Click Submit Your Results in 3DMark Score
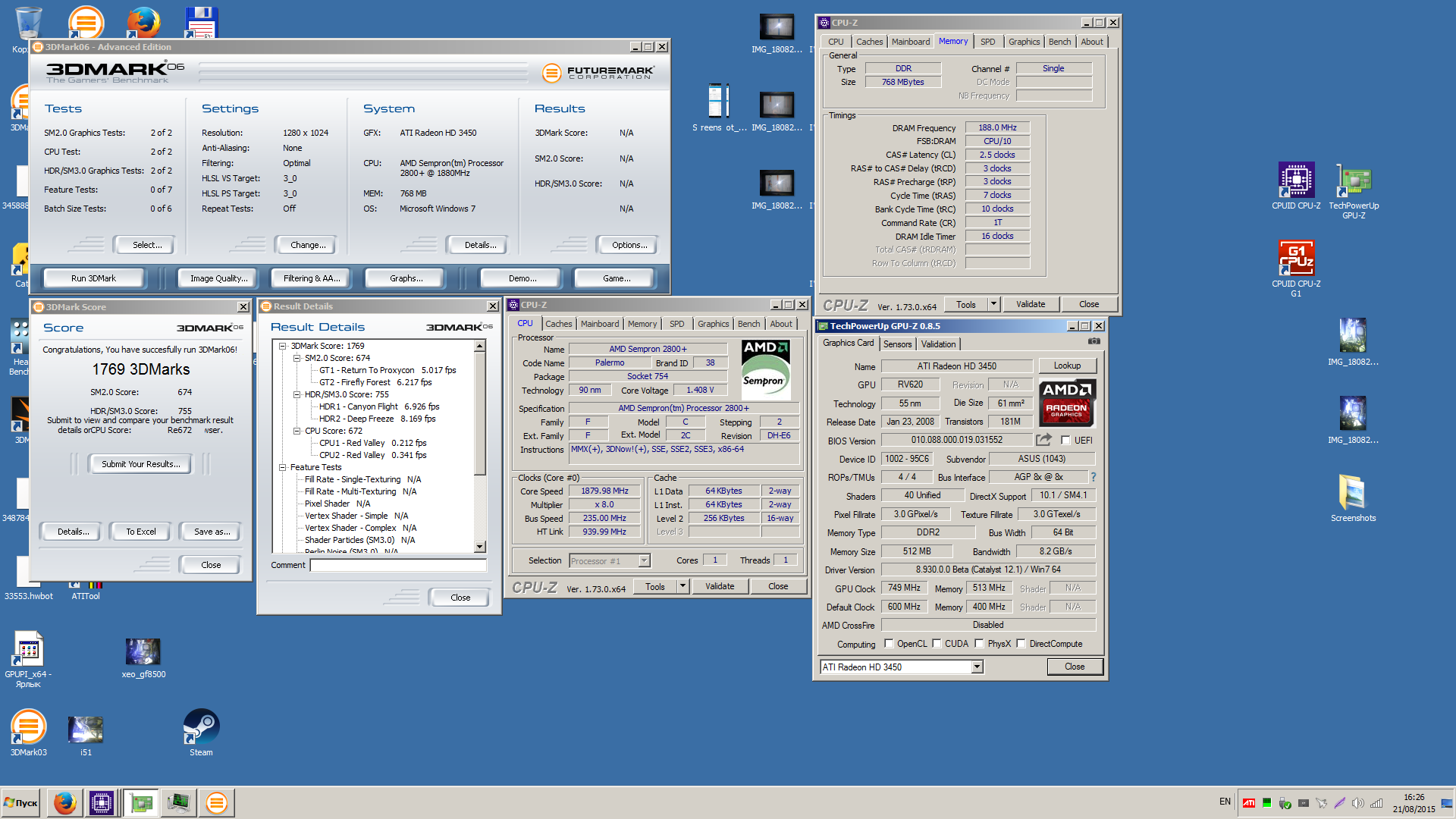1456x819 pixels. click(141, 464)
